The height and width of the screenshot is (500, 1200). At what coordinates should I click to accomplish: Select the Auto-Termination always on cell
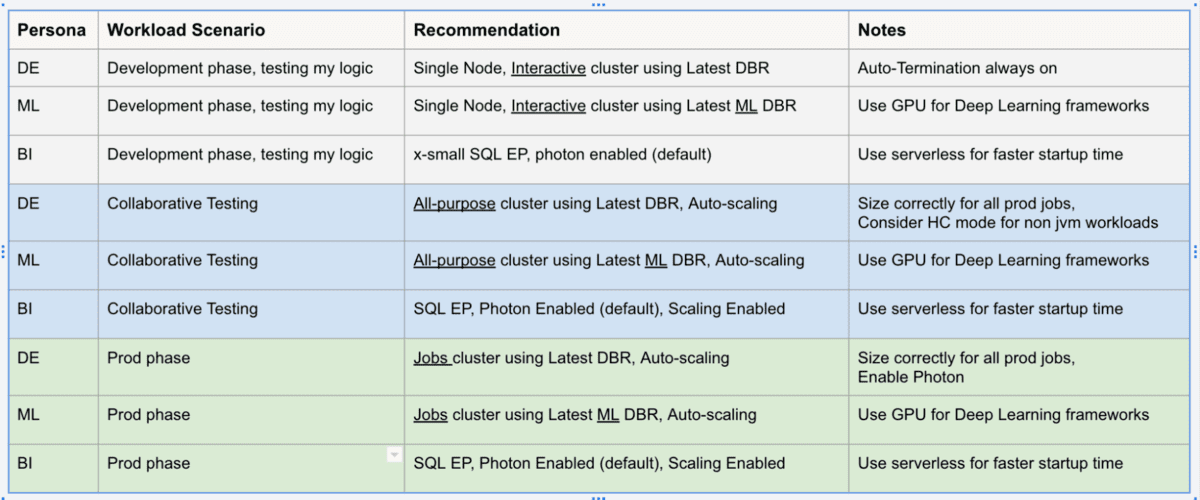point(957,69)
